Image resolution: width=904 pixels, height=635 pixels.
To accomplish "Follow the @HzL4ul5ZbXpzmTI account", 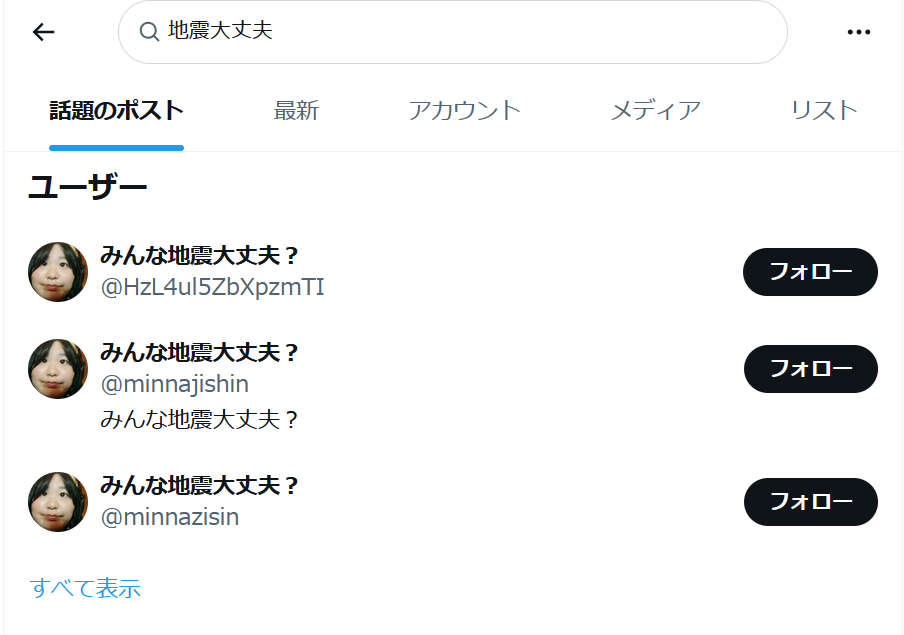I will 810,272.
